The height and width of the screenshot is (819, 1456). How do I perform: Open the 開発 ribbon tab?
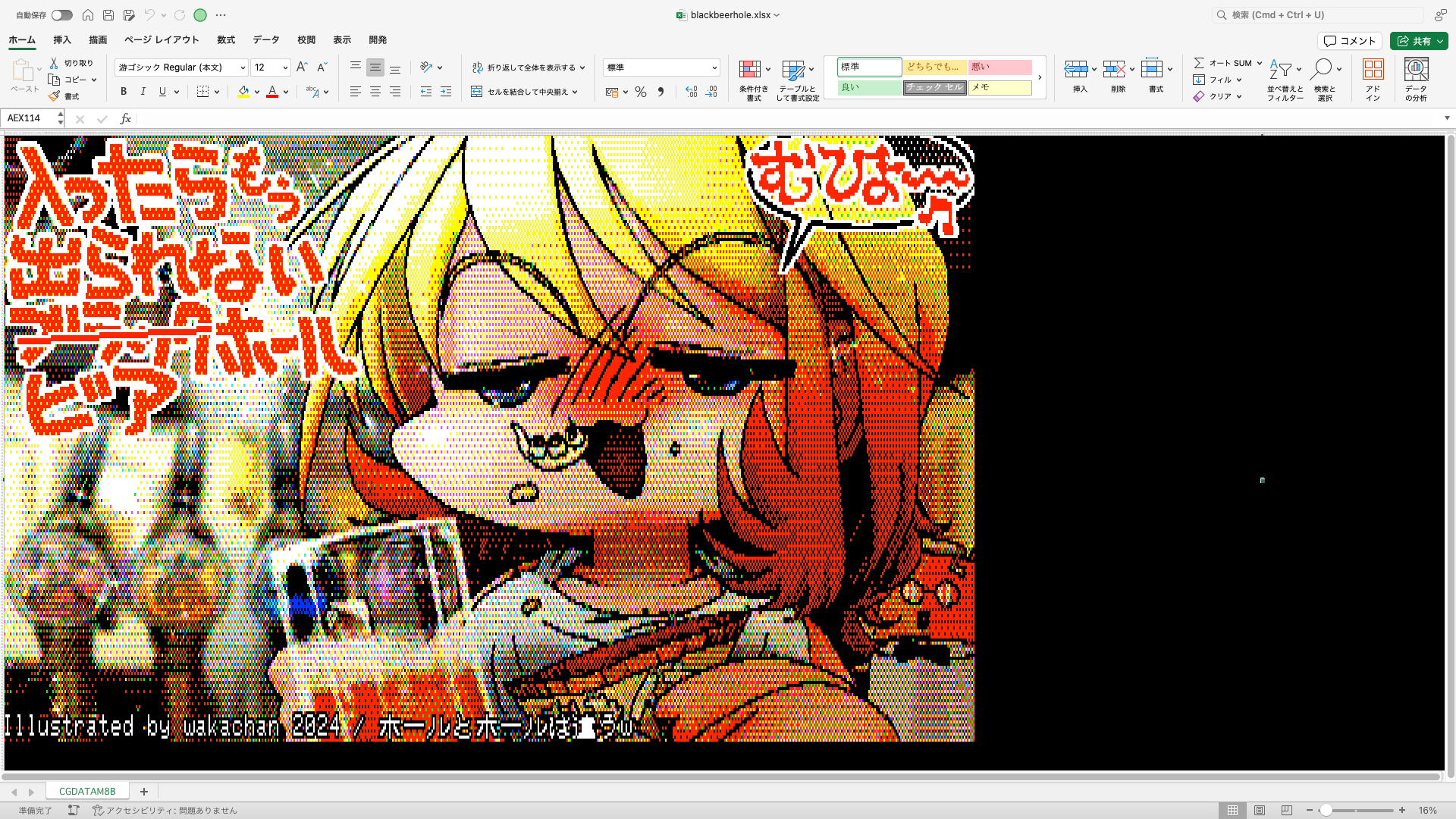point(378,40)
